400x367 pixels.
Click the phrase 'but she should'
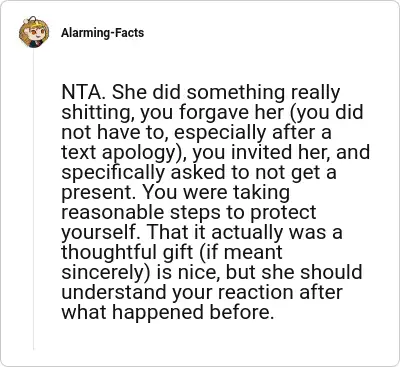click(x=294, y=272)
